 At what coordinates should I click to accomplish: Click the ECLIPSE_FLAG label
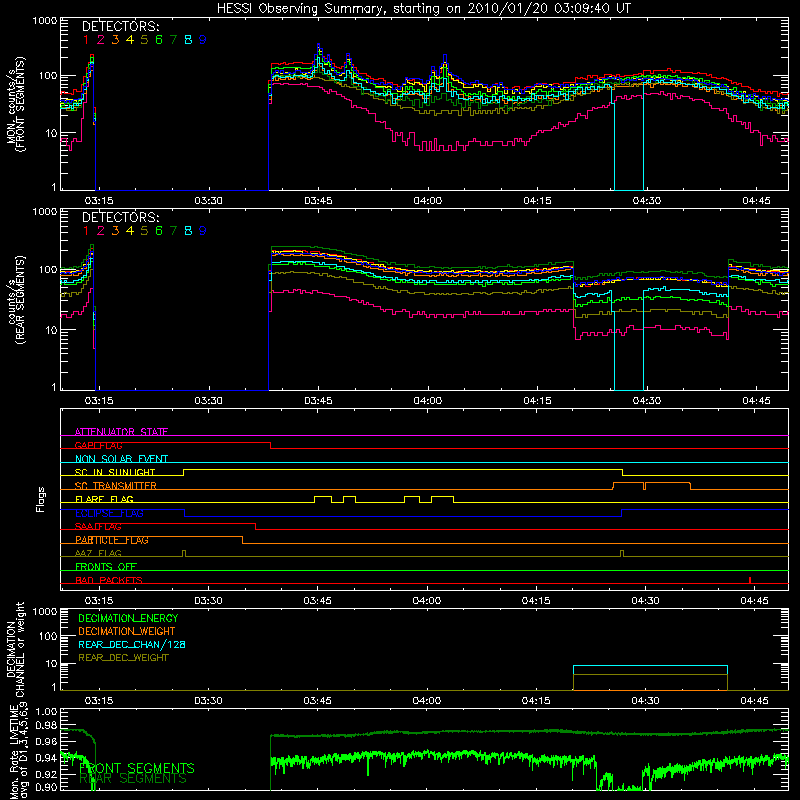(109, 513)
